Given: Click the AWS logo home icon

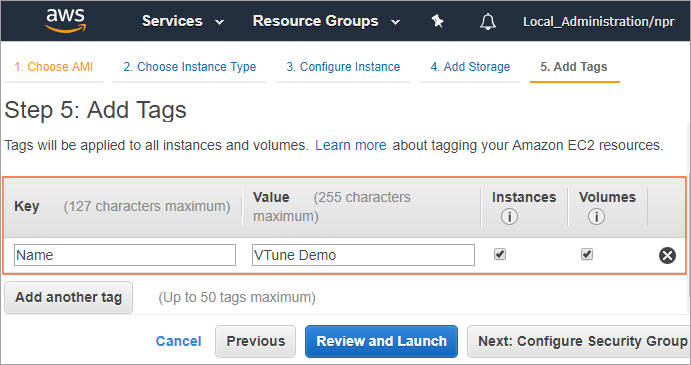Looking at the screenshot, I should coord(66,21).
